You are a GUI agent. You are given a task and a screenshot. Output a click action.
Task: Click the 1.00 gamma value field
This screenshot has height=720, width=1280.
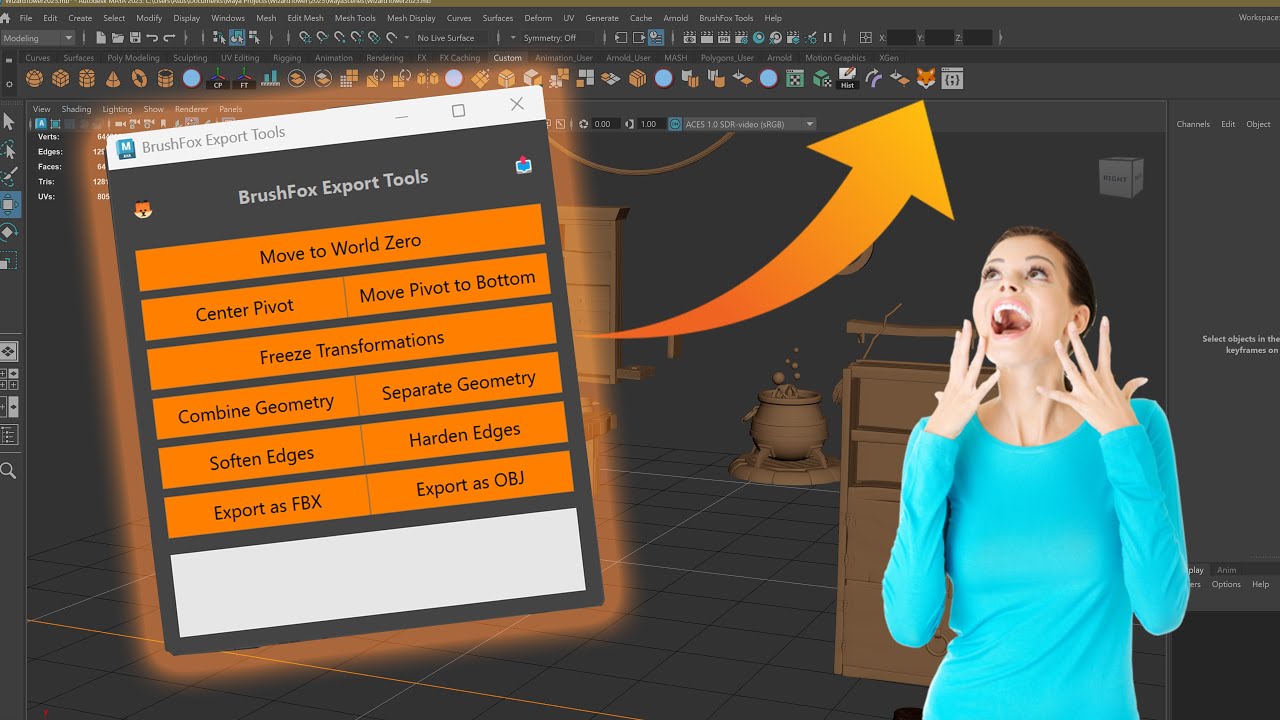(649, 124)
